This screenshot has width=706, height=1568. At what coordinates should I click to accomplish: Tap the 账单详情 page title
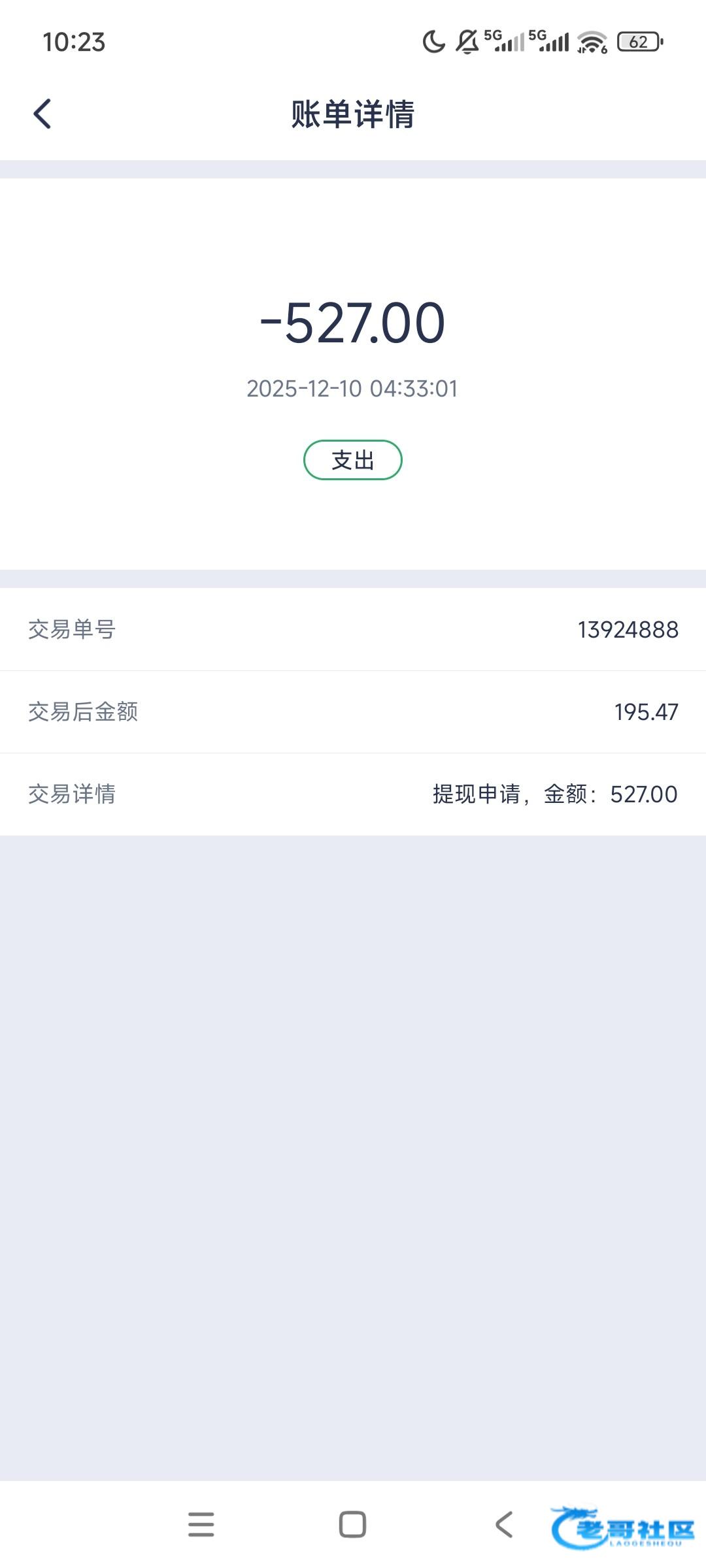point(352,114)
